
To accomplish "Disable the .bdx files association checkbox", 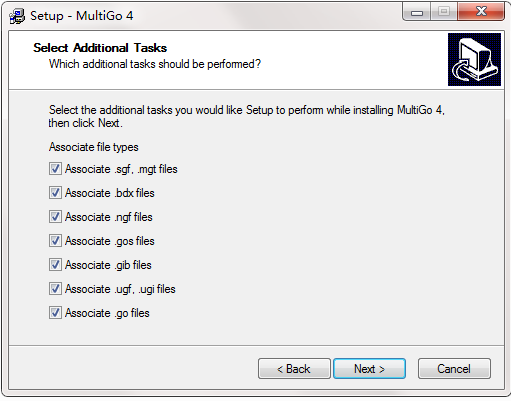I will pyautogui.click(x=55, y=193).
